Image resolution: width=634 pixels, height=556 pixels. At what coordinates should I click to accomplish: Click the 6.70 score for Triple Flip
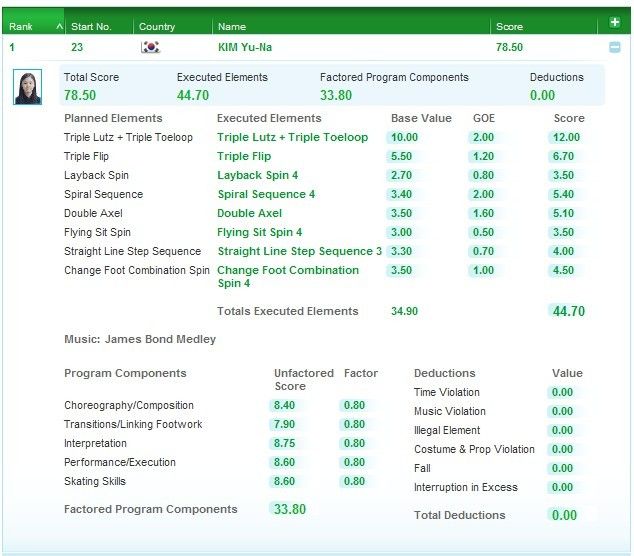[563, 156]
